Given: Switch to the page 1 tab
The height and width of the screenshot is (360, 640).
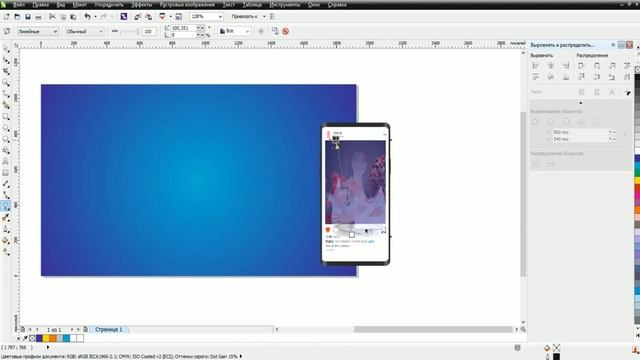Looking at the screenshot, I should [109, 329].
